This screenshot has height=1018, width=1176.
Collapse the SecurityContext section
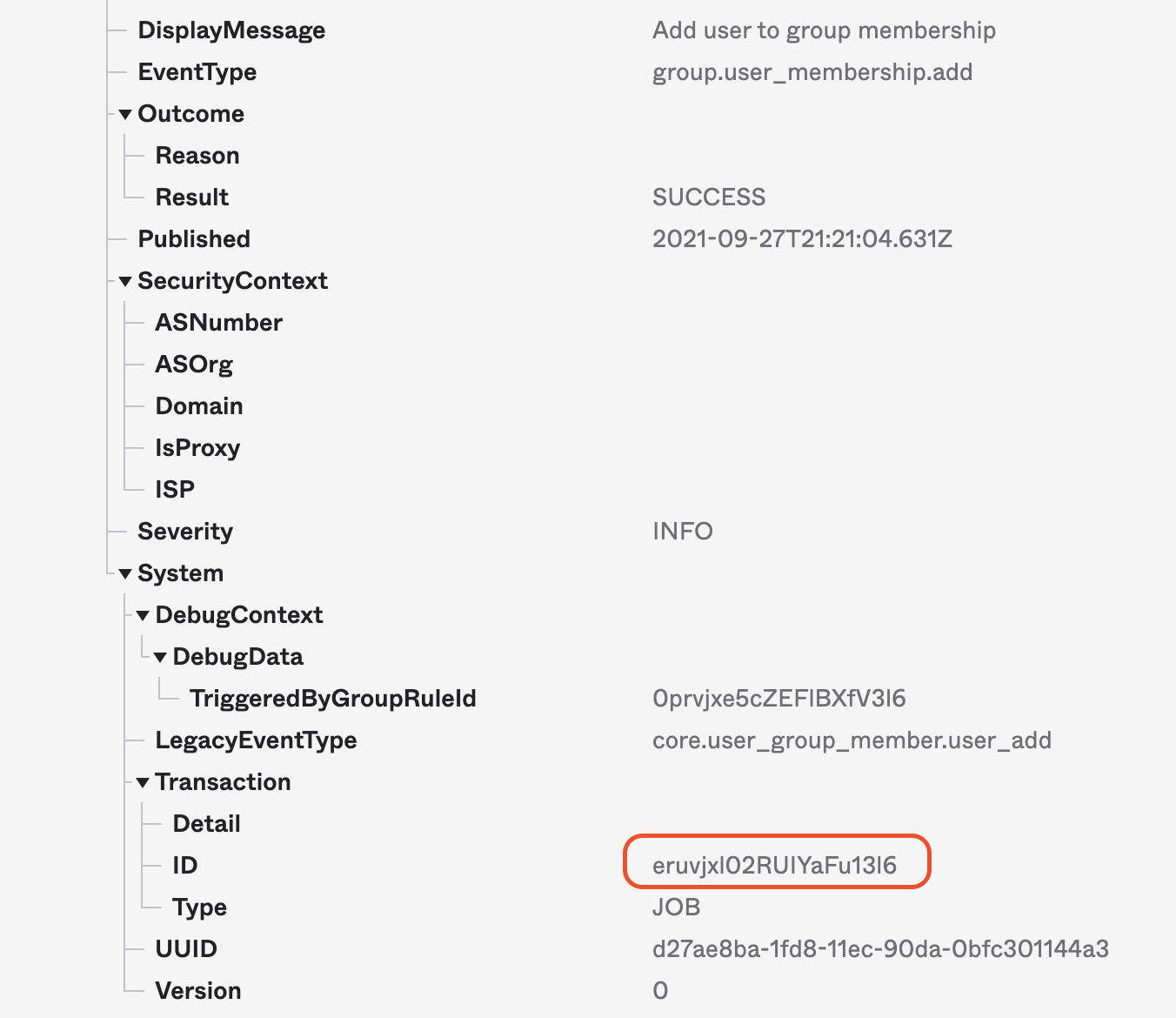[x=125, y=280]
